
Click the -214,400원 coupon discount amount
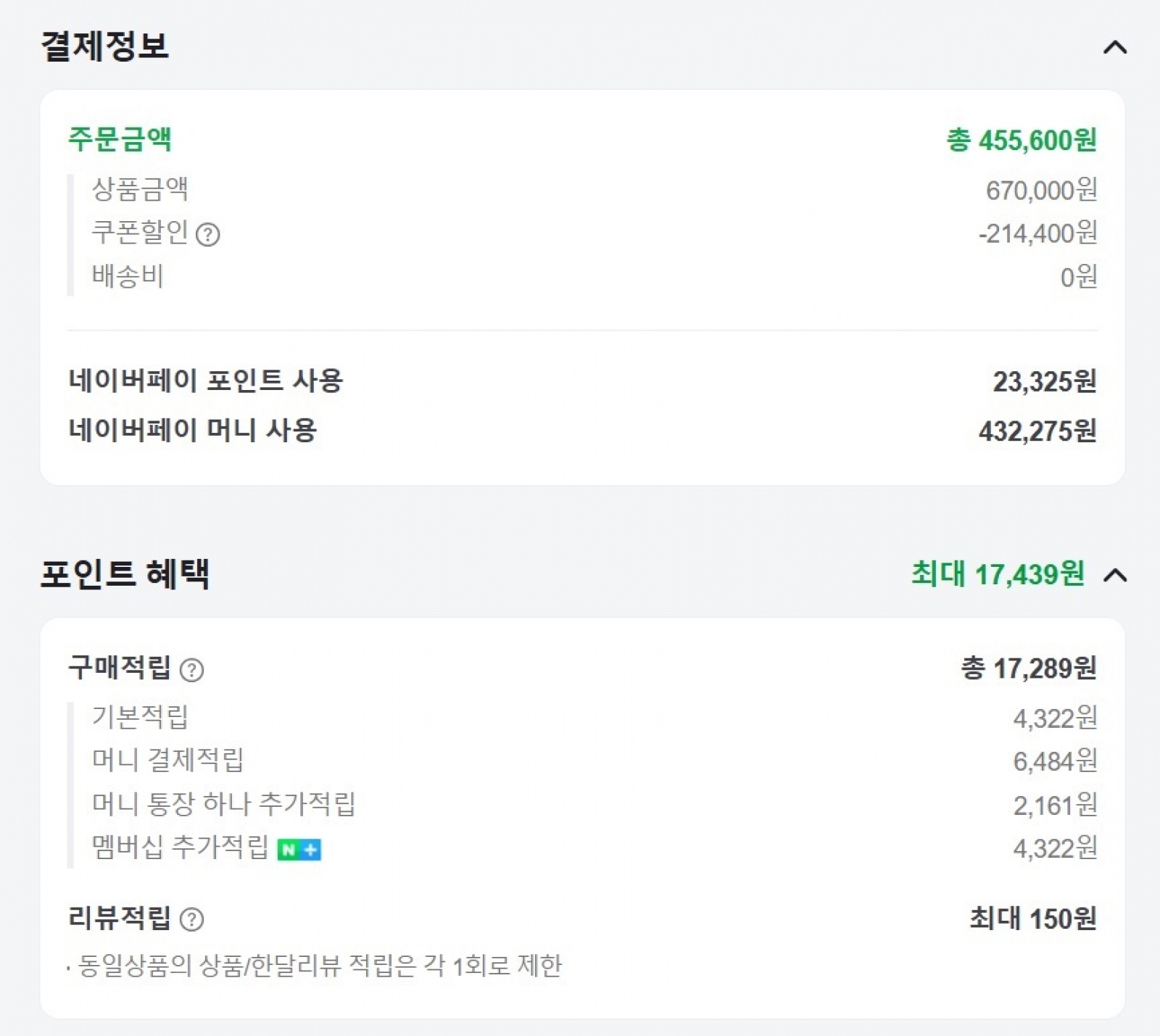click(1037, 233)
